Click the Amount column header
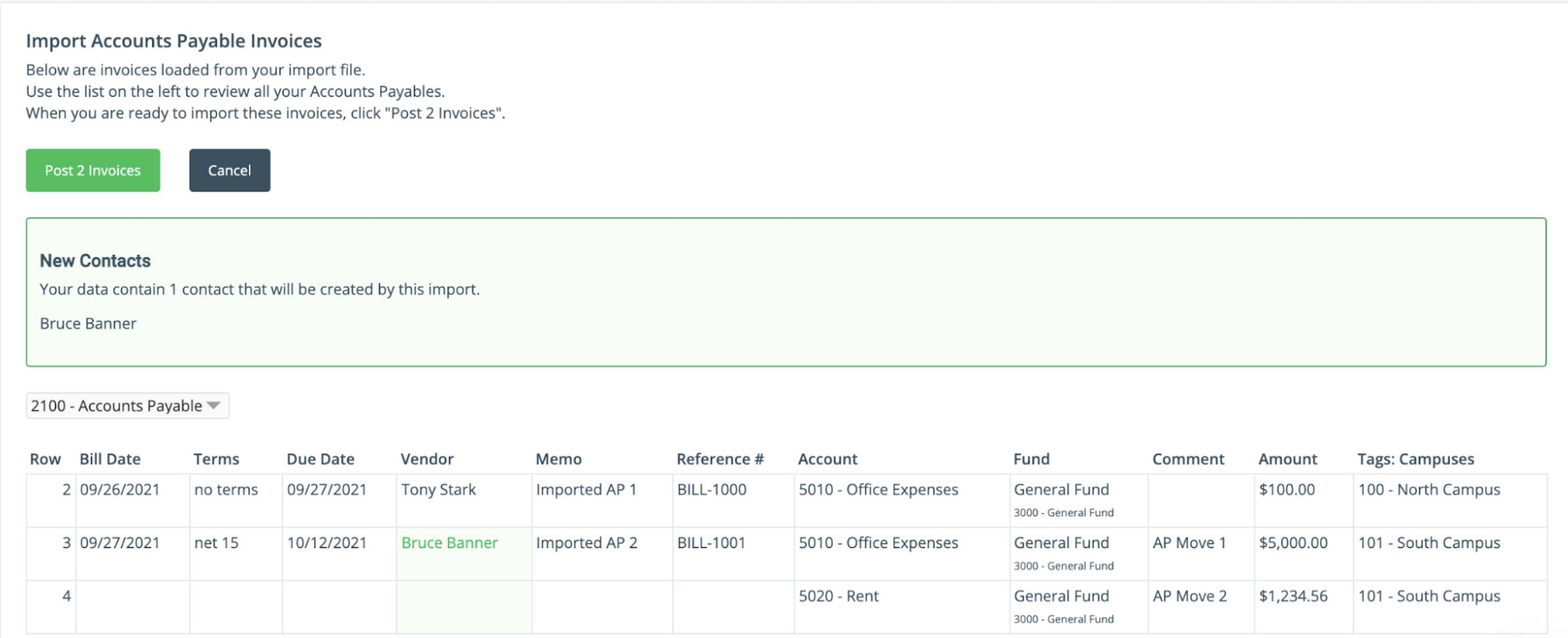1568x638 pixels. coord(1288,459)
